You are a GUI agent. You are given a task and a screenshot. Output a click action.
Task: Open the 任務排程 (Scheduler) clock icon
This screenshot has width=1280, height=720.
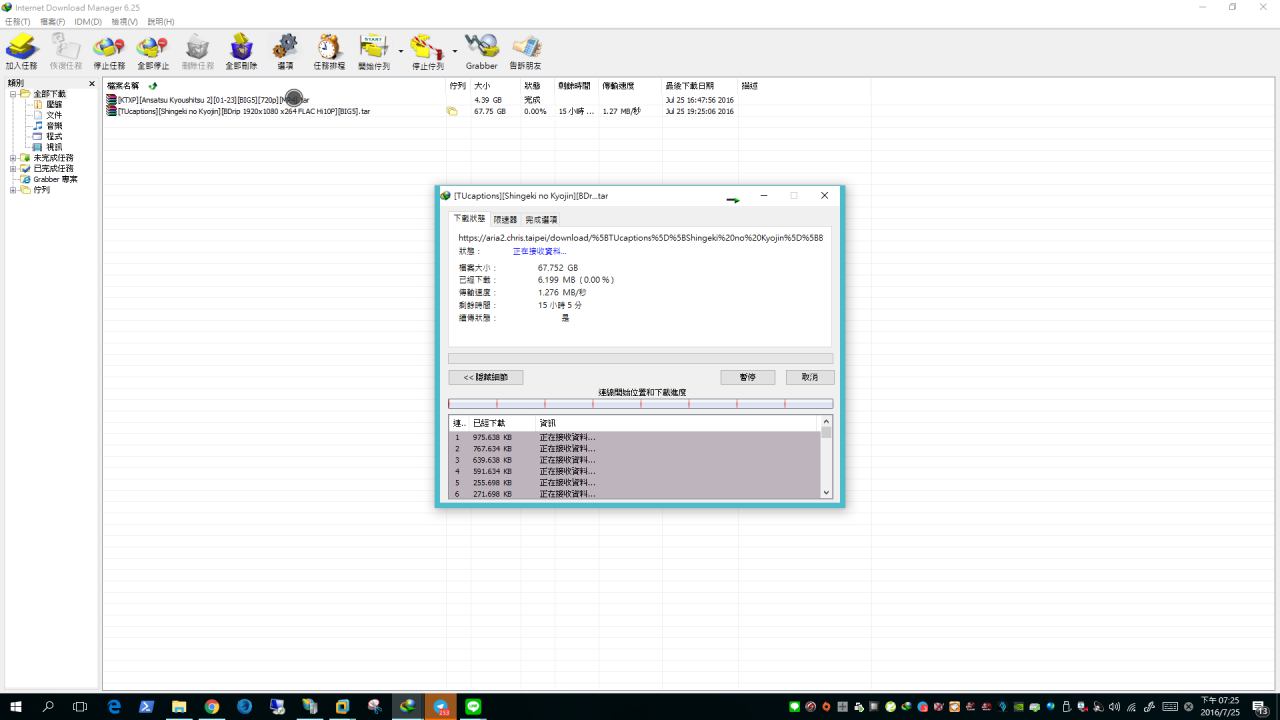(x=329, y=51)
